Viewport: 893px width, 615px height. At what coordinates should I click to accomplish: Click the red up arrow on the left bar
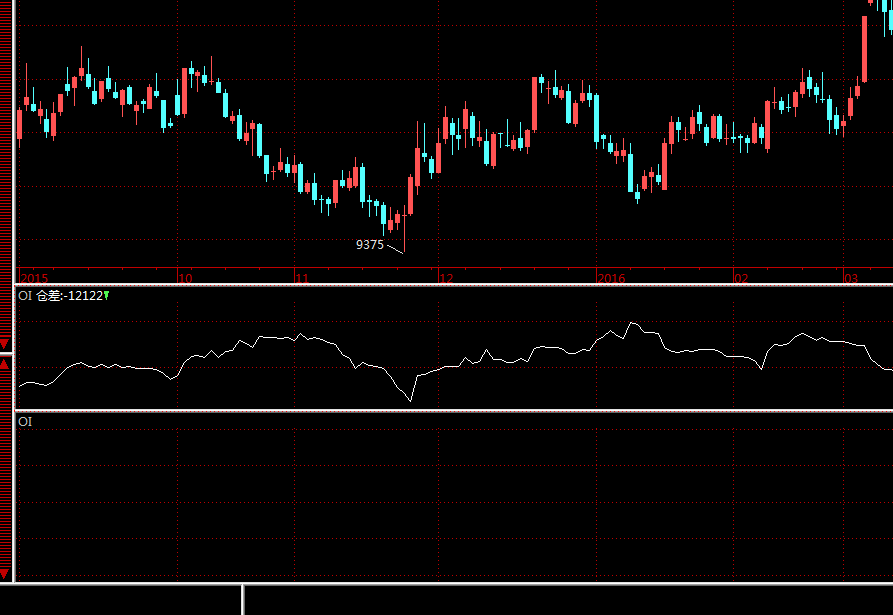coord(5,364)
